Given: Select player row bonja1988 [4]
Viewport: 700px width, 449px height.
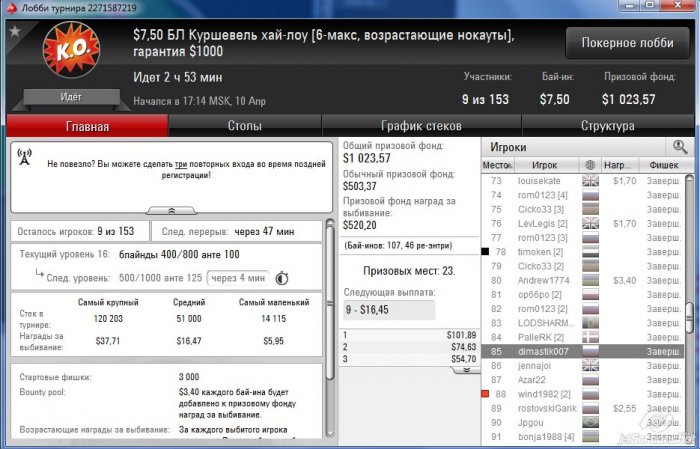Looking at the screenshot, I should coord(582,437).
